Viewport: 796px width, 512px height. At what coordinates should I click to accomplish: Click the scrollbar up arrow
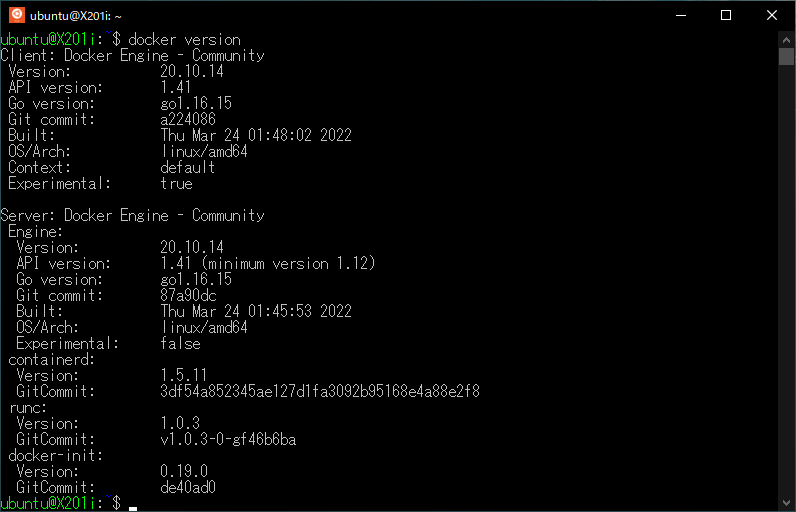click(x=786, y=39)
